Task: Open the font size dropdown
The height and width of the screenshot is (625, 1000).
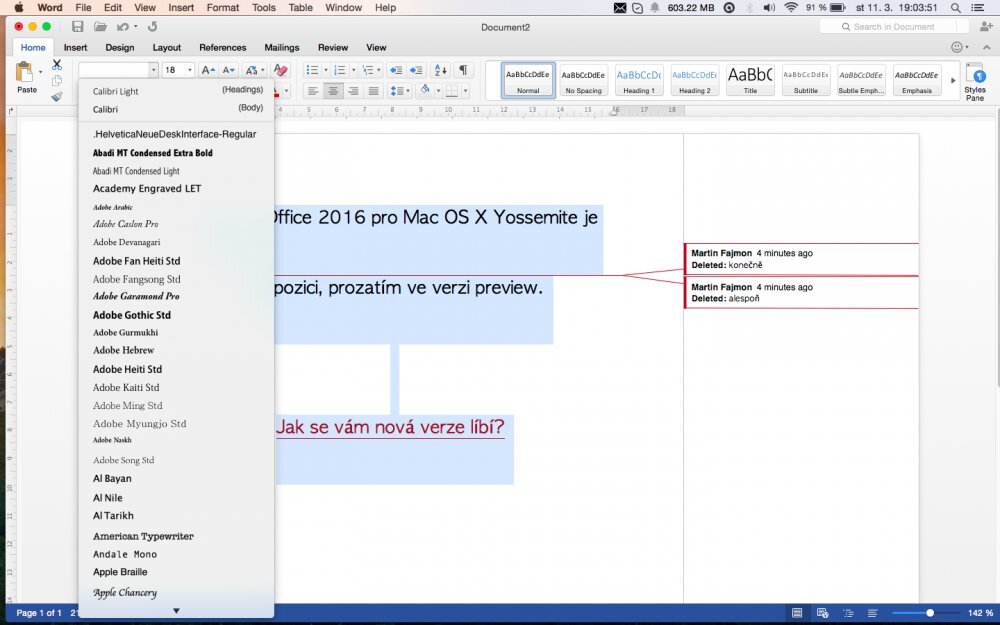Action: [188, 70]
